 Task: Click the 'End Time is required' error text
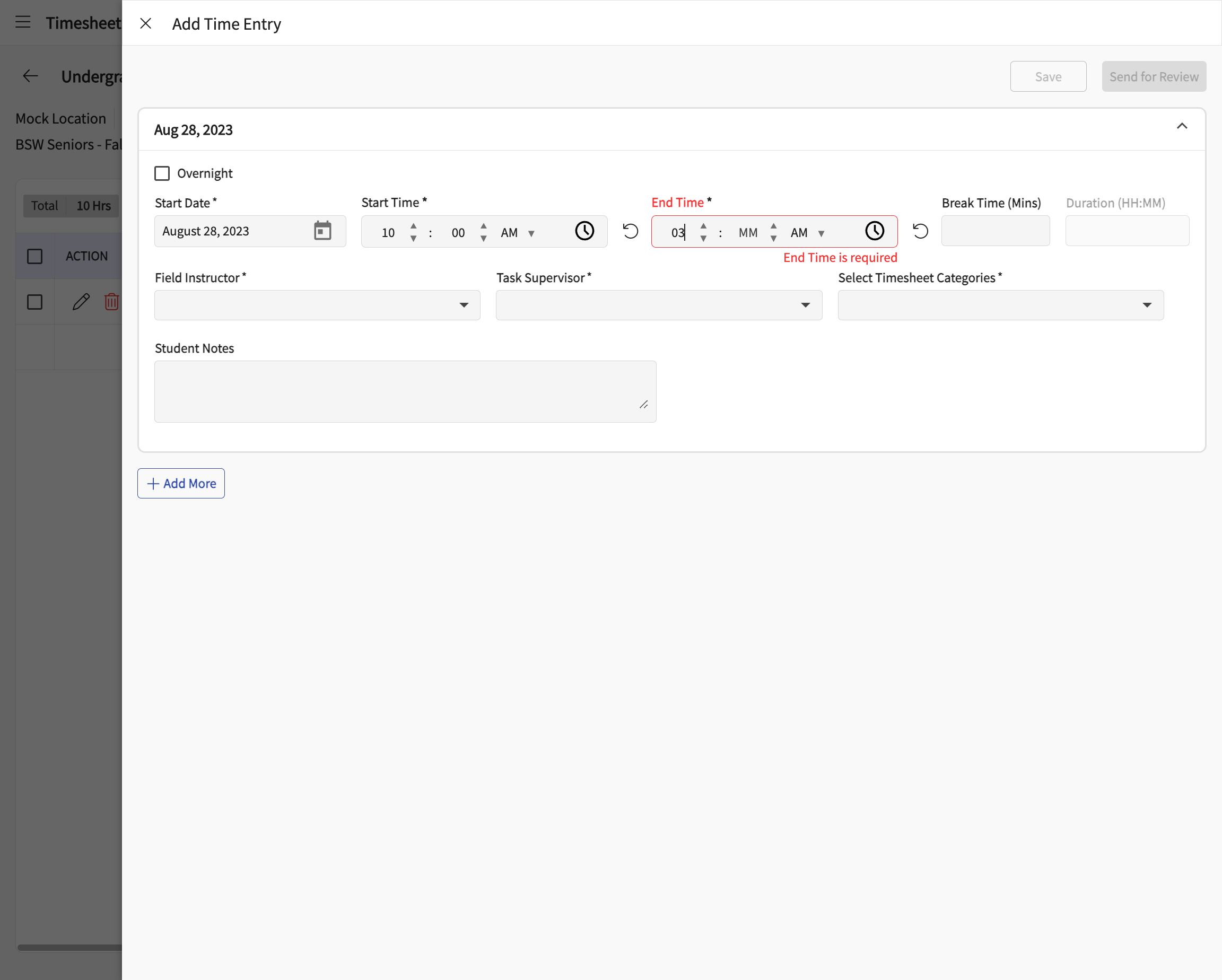click(840, 257)
